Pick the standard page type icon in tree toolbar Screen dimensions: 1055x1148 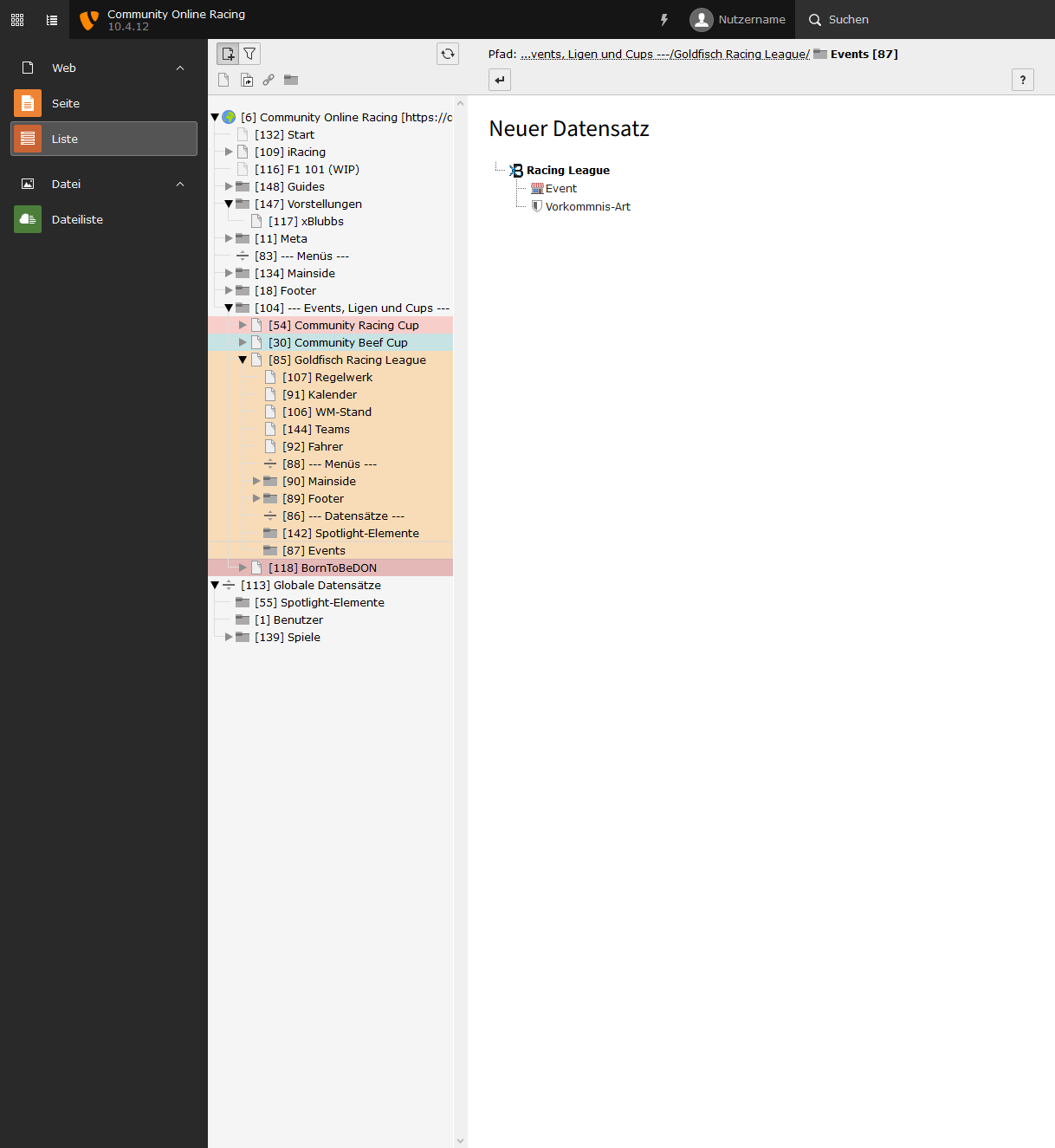tap(223, 80)
